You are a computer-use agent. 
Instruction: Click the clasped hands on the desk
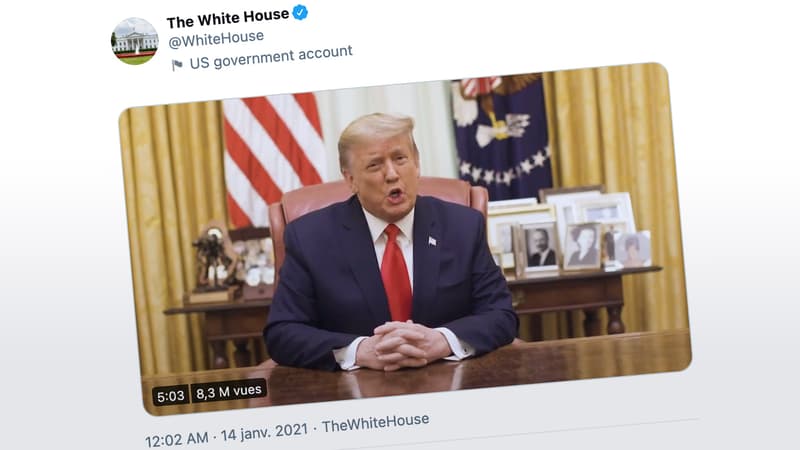click(x=401, y=345)
